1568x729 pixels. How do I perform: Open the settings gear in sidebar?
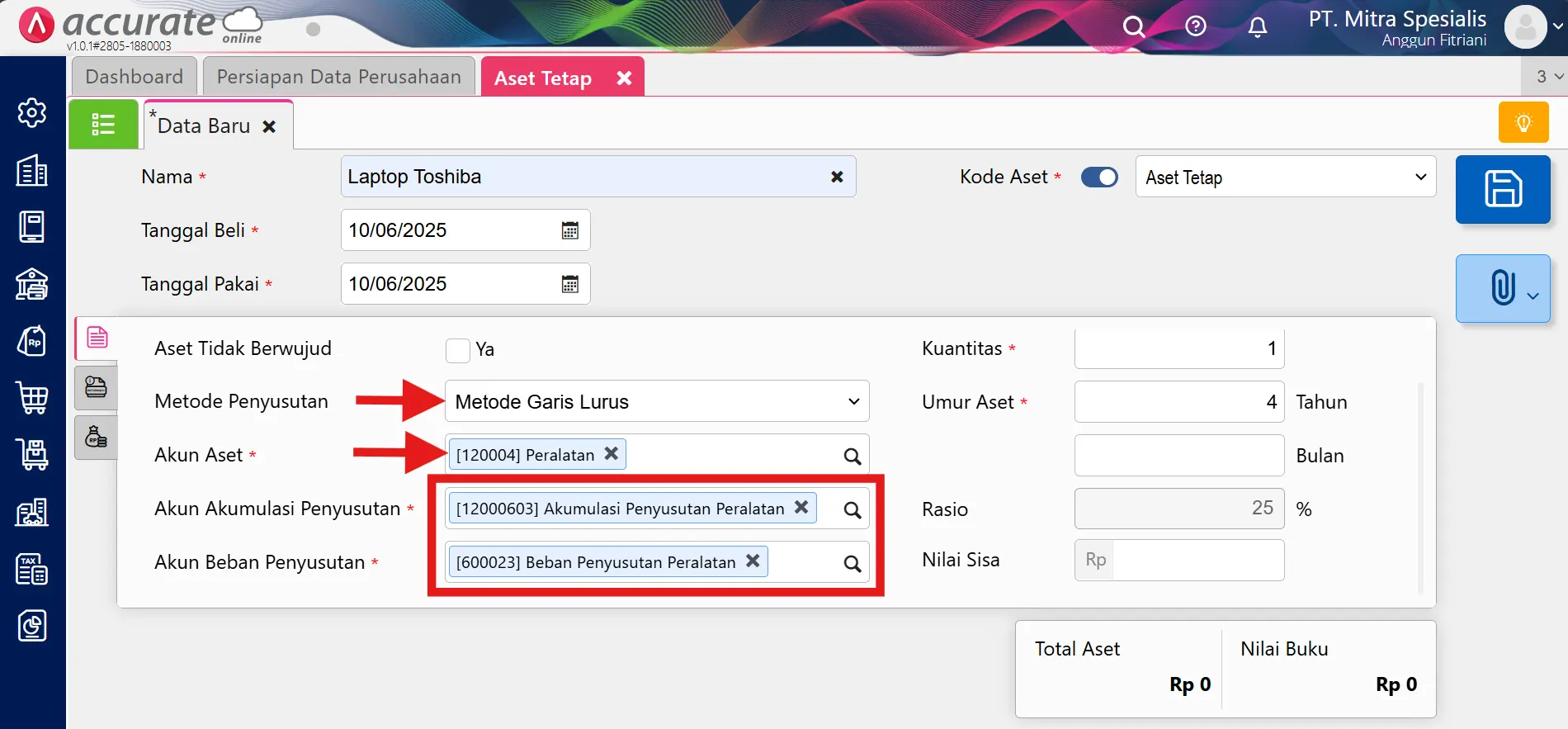tap(32, 112)
